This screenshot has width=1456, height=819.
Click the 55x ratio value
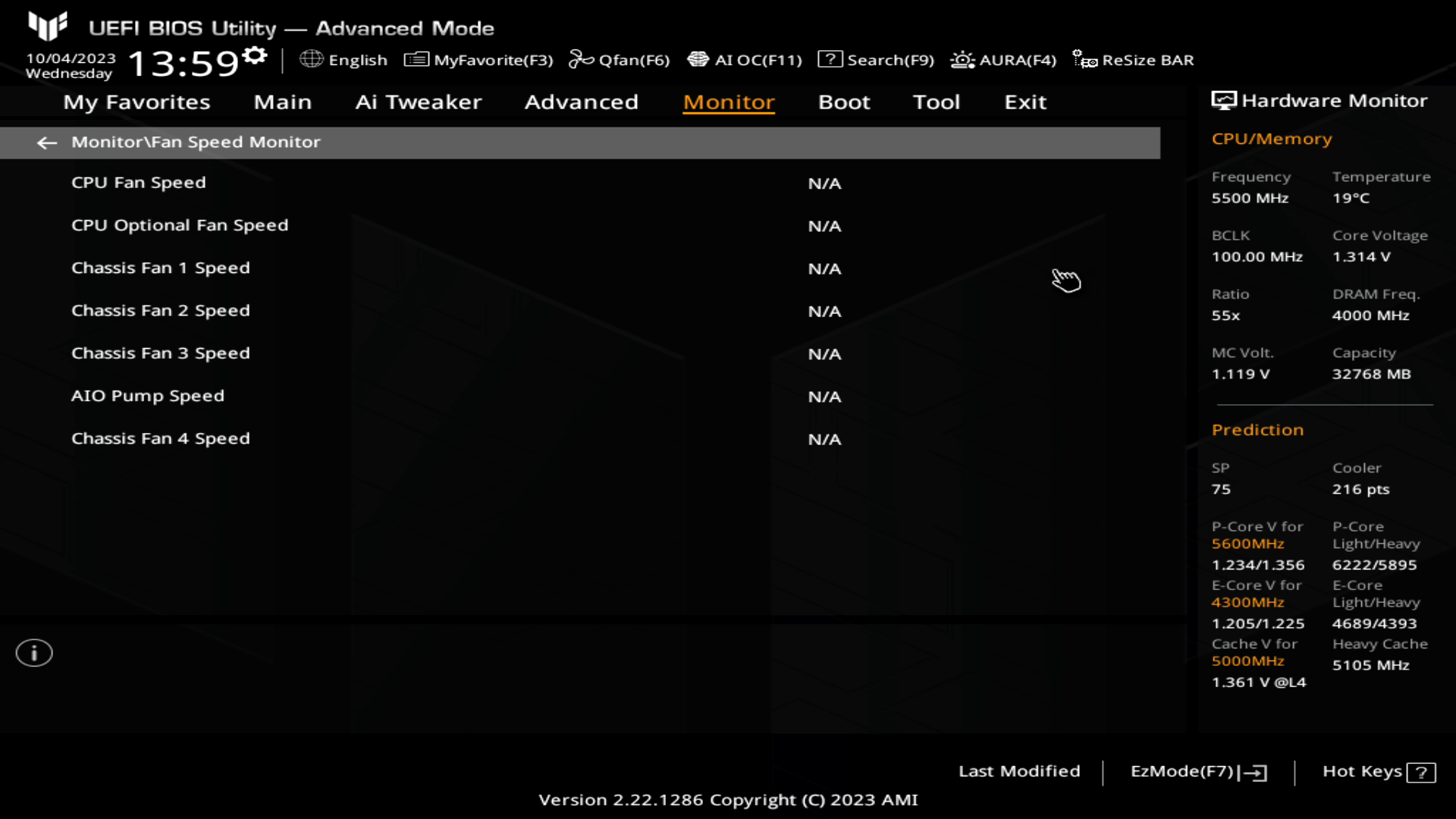point(1225,315)
